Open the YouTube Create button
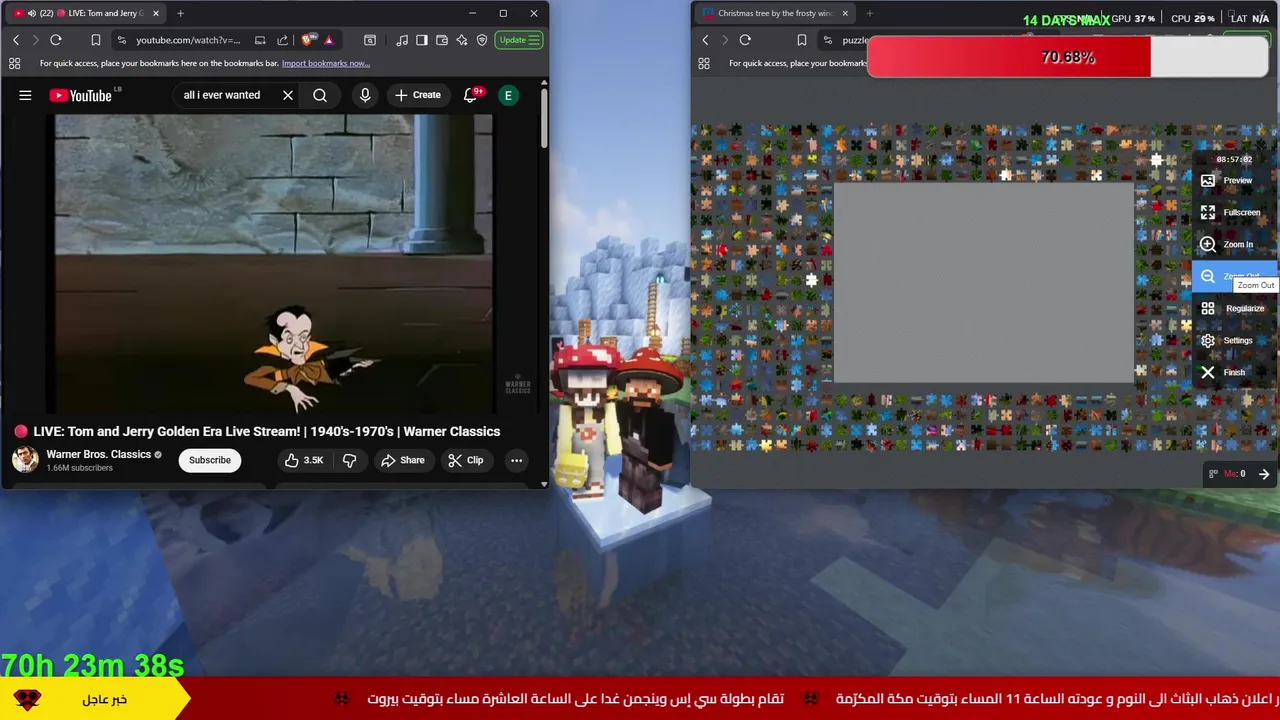The height and width of the screenshot is (720, 1280). [418, 95]
